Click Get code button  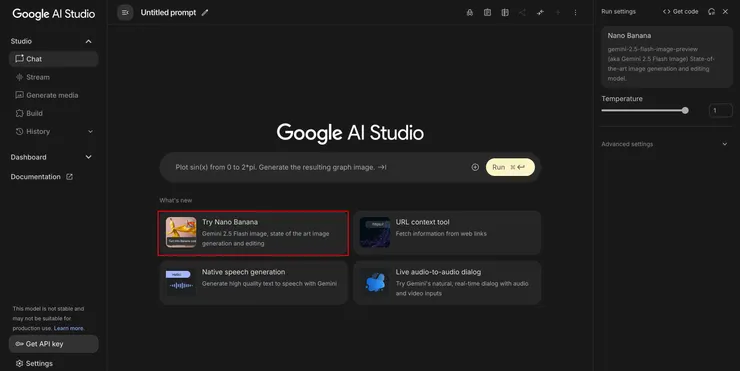pyautogui.click(x=681, y=11)
